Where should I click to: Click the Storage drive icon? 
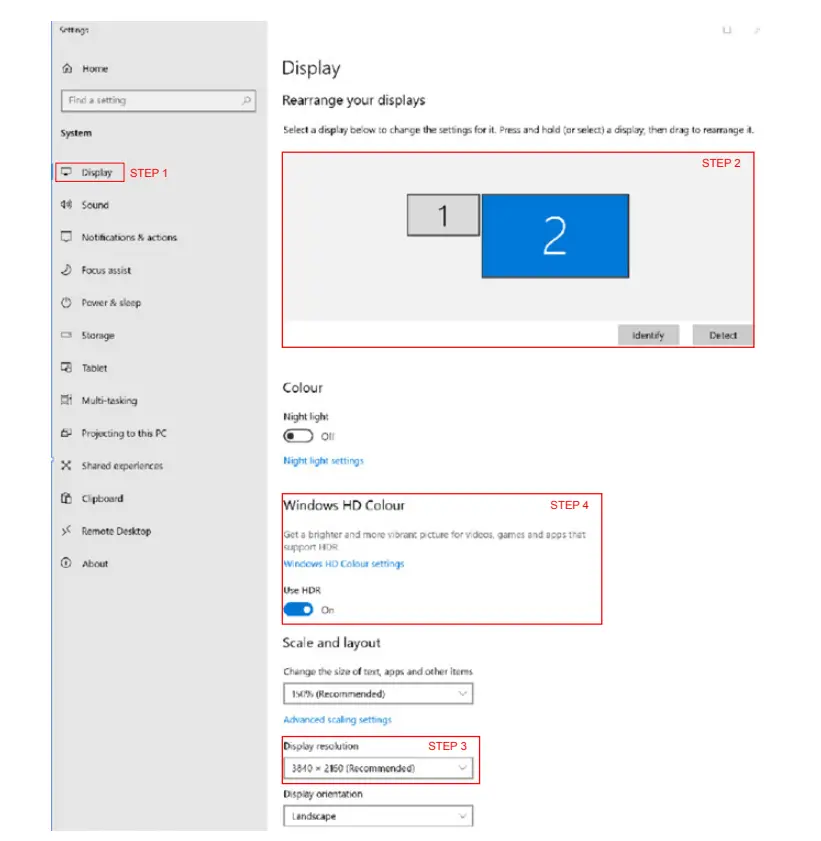coord(66,335)
